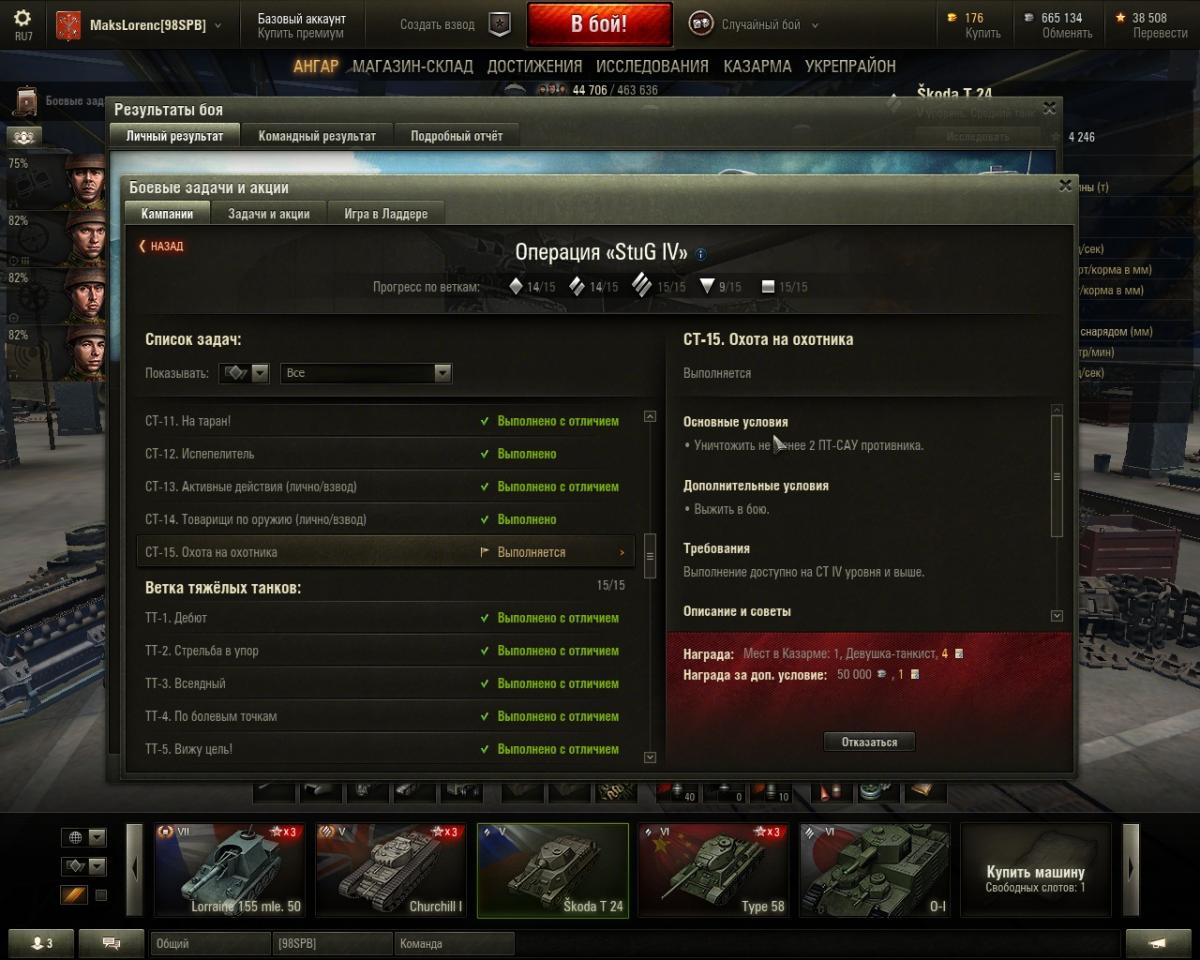Select the ТТ-3. Всеядный task row
Screen dimensions: 1200x960
click(385, 684)
